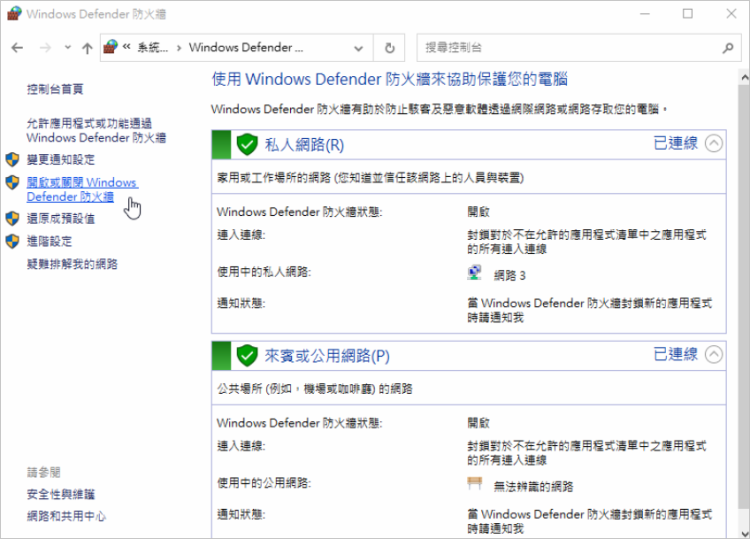Viewport: 750px width, 539px height.
Task: Click the Forward arrow navigation button
Action: 45,47
